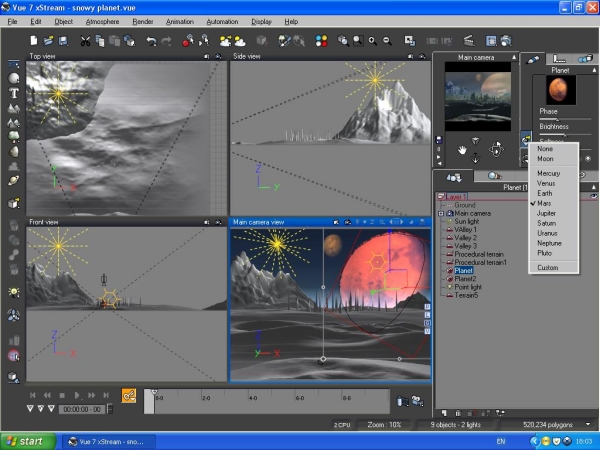Open a scene with the Open folder icon
The height and width of the screenshot is (450, 600).
[x=49, y=41]
